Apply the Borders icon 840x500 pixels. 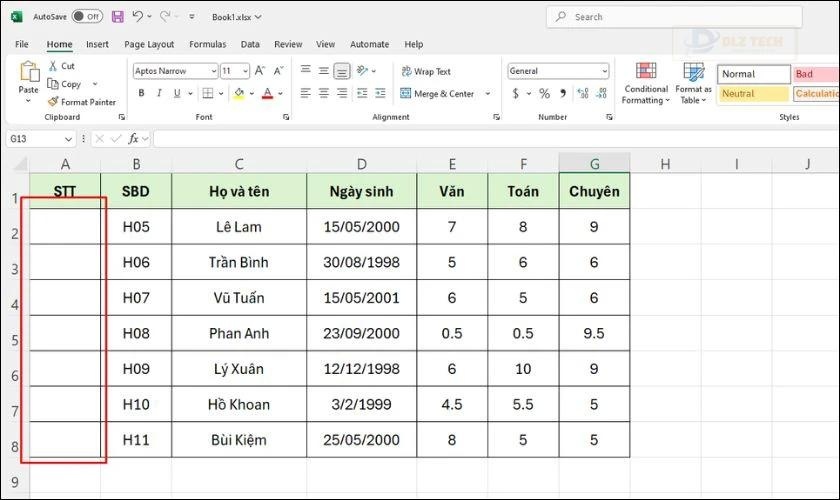click(x=208, y=93)
